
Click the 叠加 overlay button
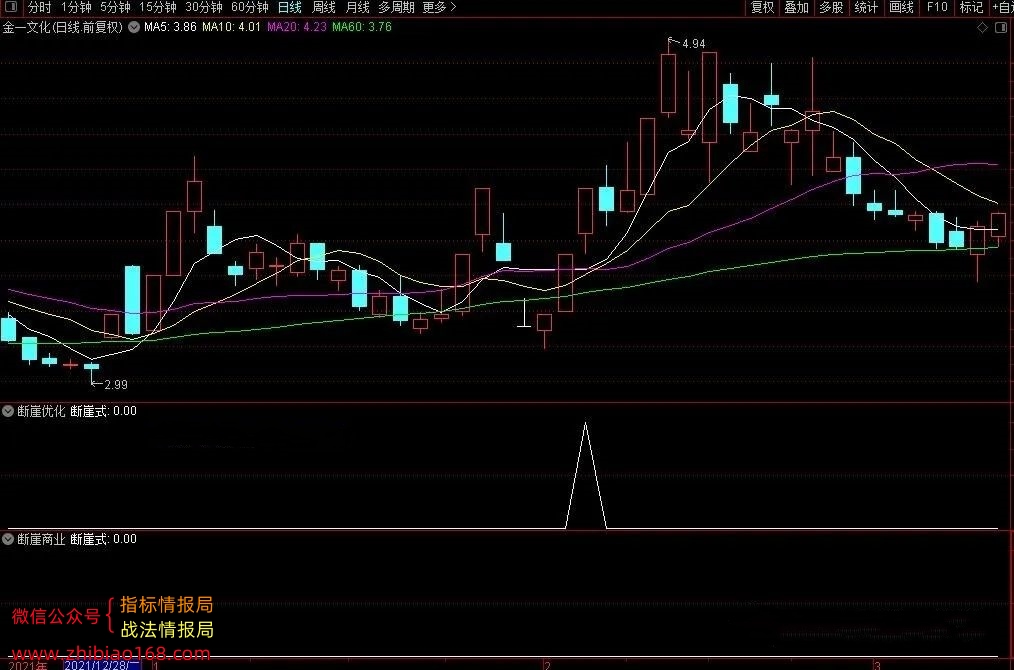[797, 7]
